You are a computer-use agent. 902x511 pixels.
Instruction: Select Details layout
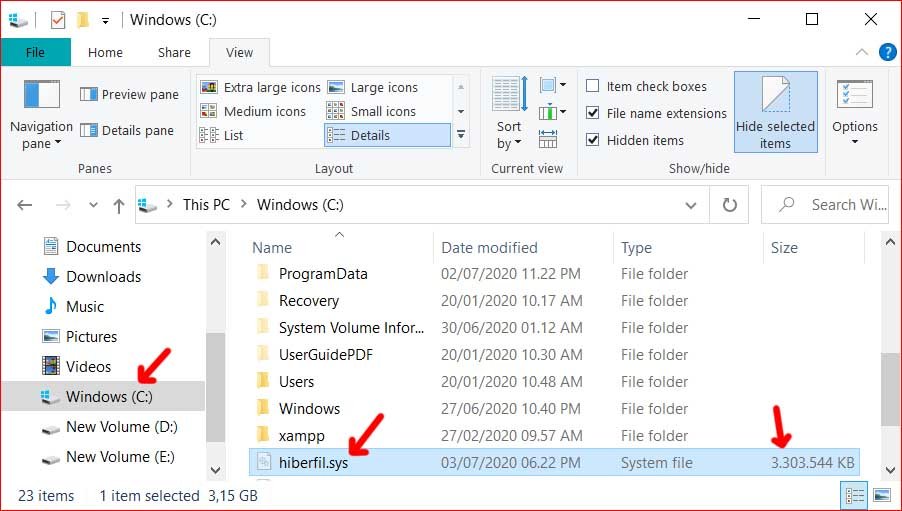[x=387, y=135]
